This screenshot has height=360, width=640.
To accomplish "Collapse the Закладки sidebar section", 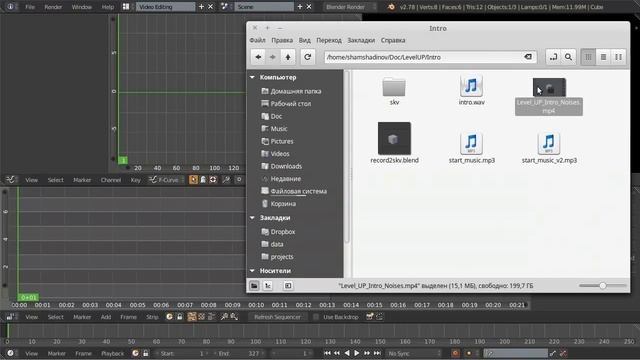I will [x=253, y=218].
